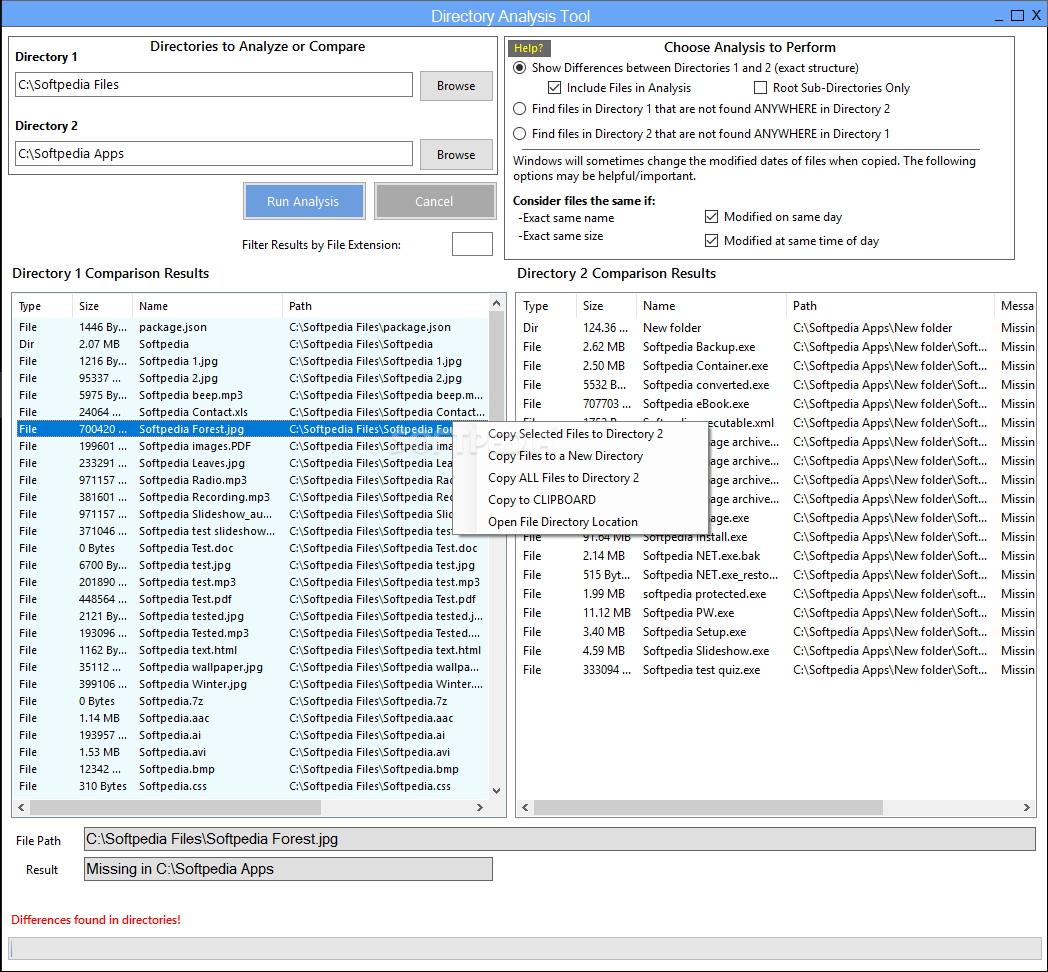This screenshot has height=972, width=1048.
Task: Select the Softpedia Dir row
Action: click(x=253, y=344)
